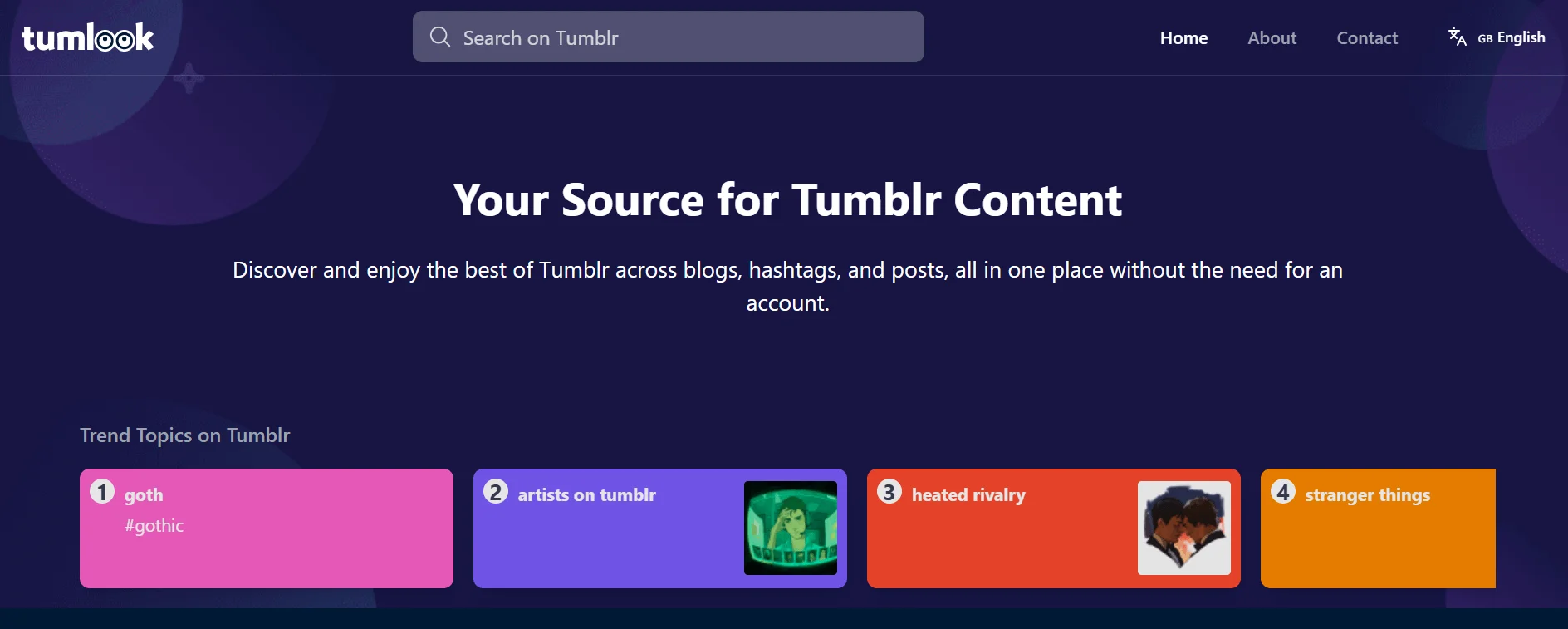The image size is (1568, 629).
Task: Click the translate language icon
Action: pyautogui.click(x=1458, y=37)
